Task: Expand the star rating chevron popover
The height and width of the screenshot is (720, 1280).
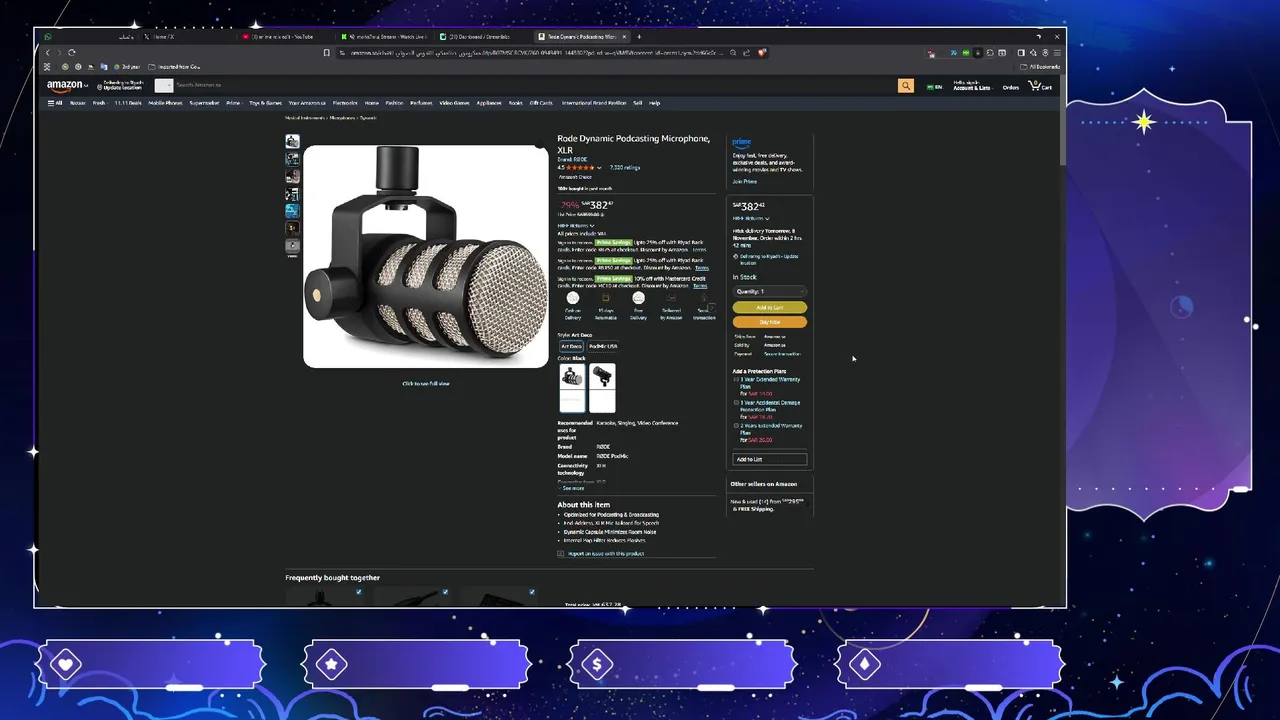Action: 599,168
